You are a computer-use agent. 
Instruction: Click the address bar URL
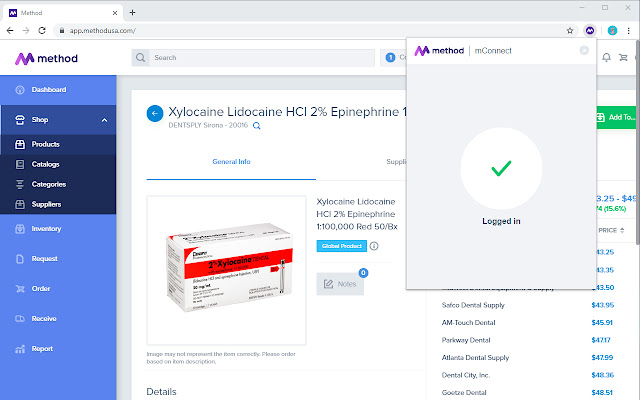102,31
